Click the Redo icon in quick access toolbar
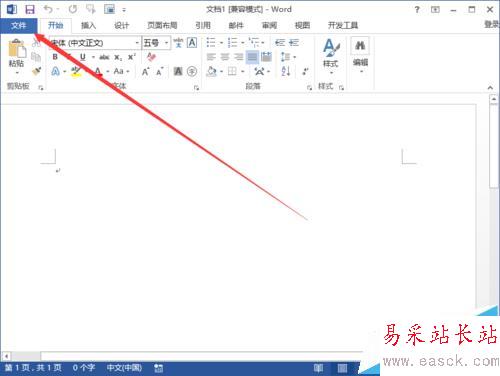500x376 pixels. [x=73, y=9]
